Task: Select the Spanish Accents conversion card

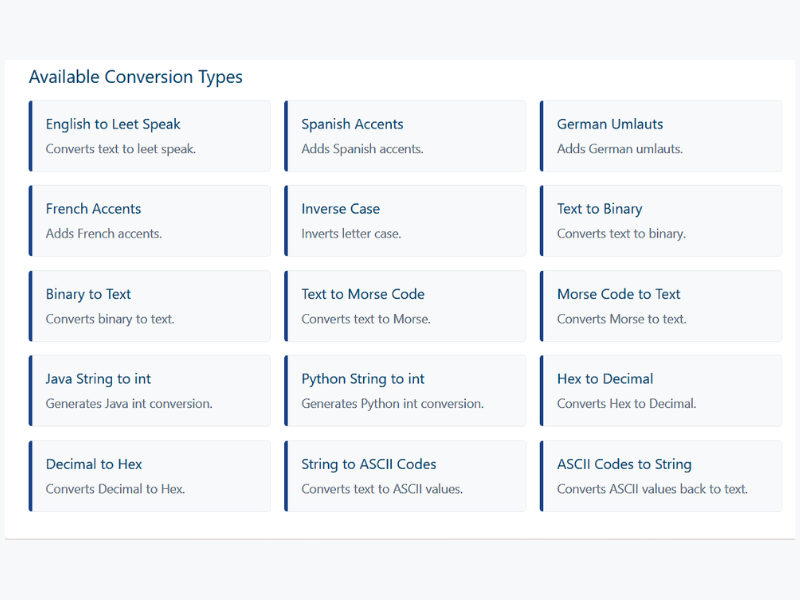Action: coord(405,136)
